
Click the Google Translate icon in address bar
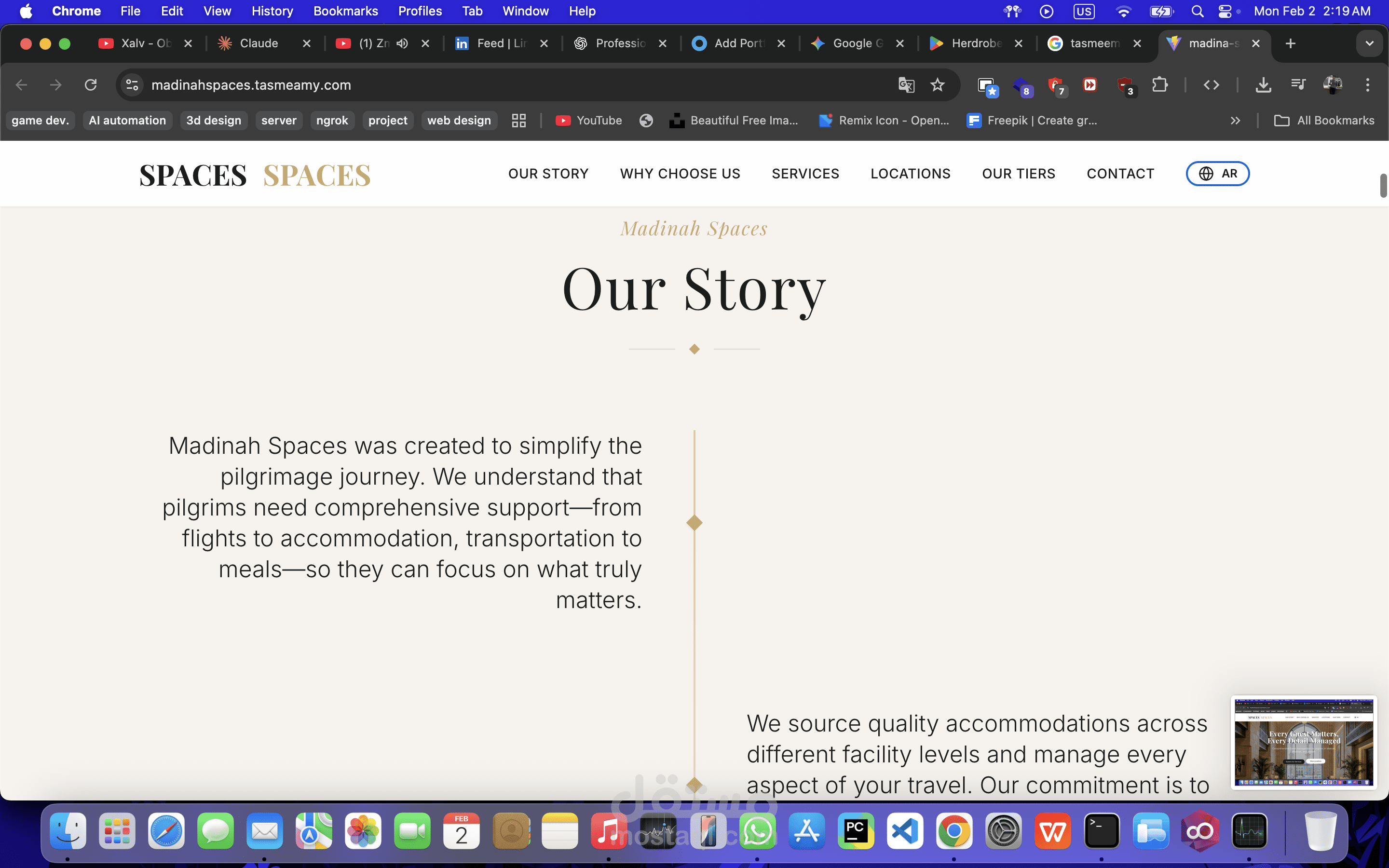(906, 85)
